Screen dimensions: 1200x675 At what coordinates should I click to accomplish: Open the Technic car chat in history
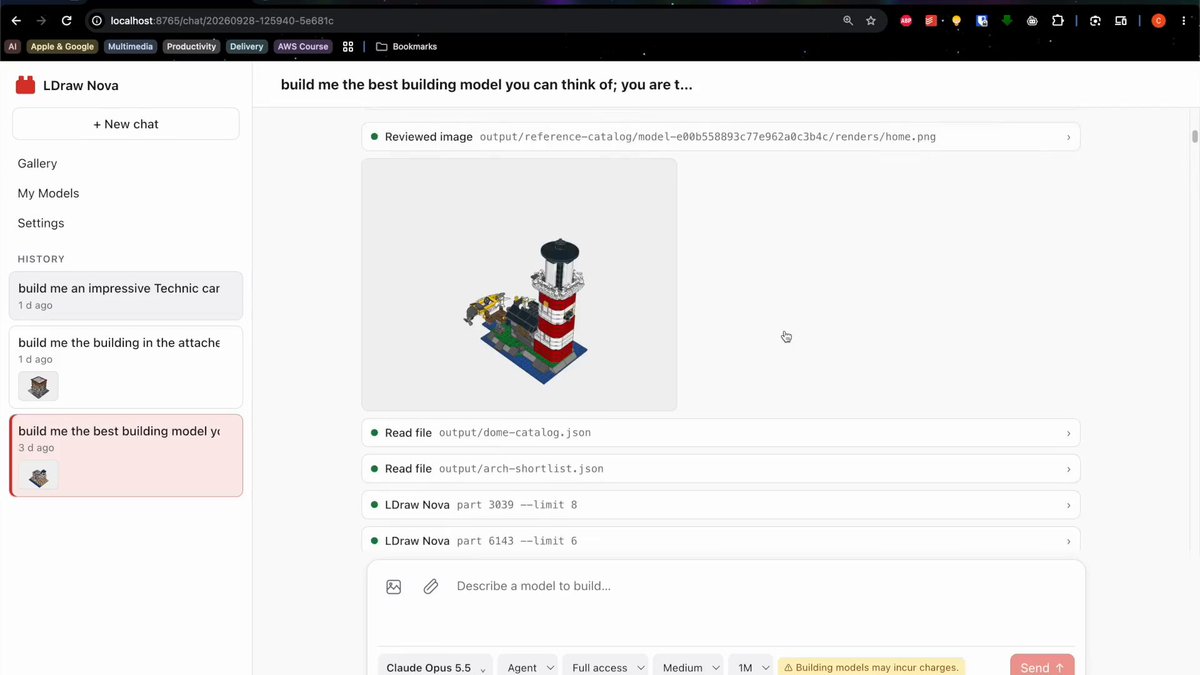point(126,296)
